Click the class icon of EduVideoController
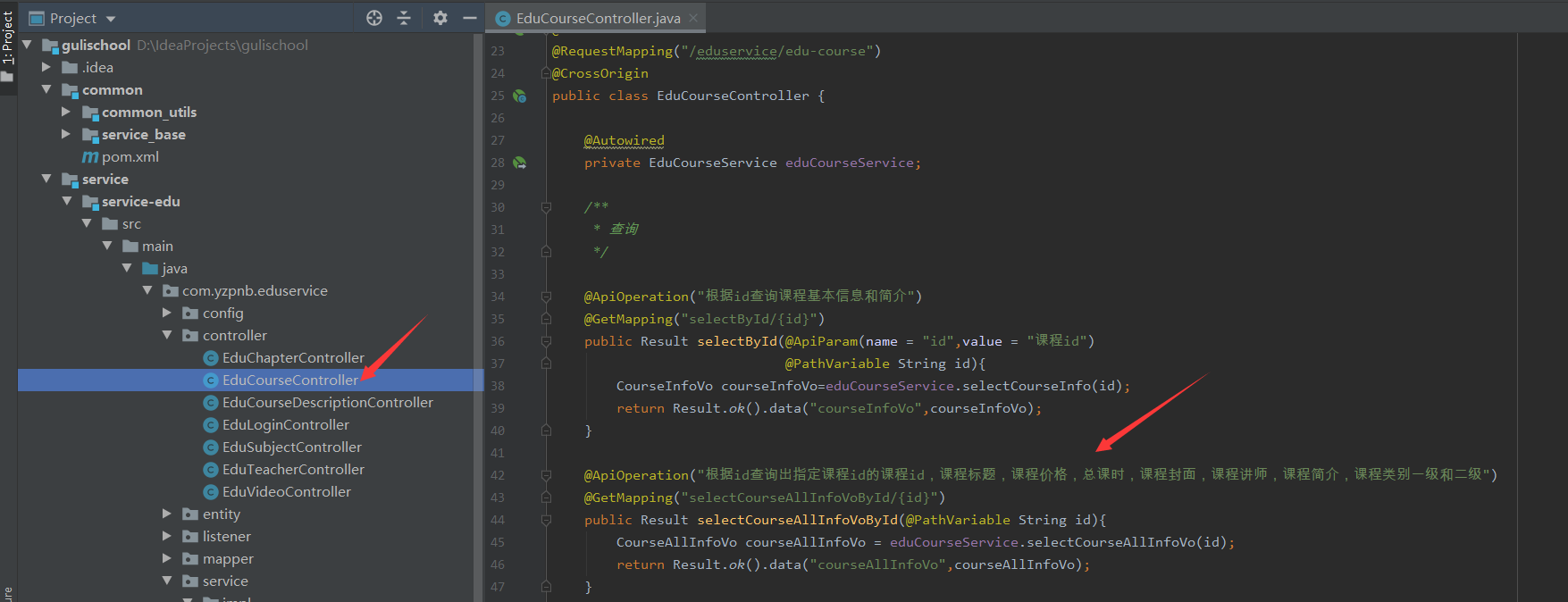 tap(211, 492)
